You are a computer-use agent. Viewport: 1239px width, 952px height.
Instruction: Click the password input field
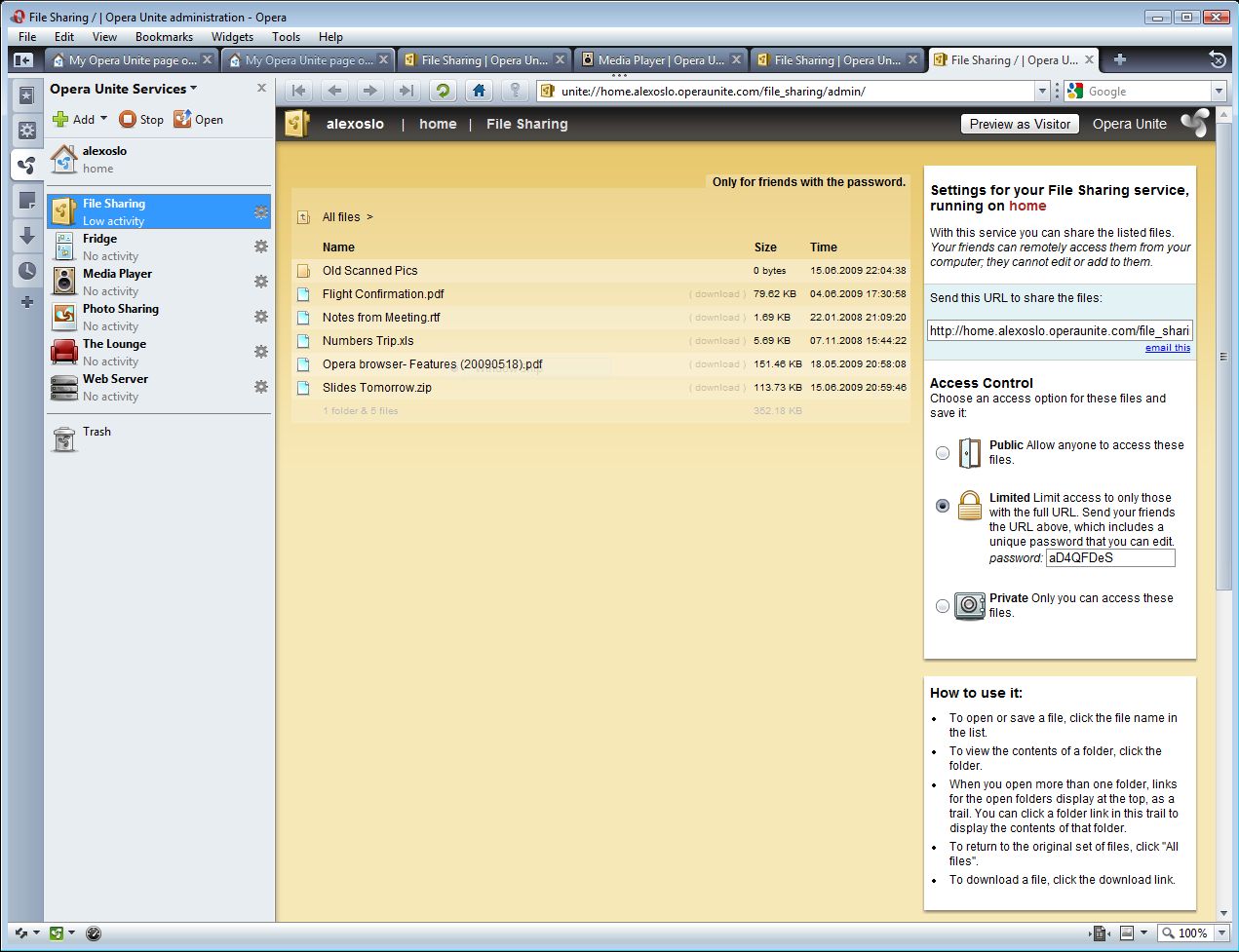click(x=1109, y=558)
